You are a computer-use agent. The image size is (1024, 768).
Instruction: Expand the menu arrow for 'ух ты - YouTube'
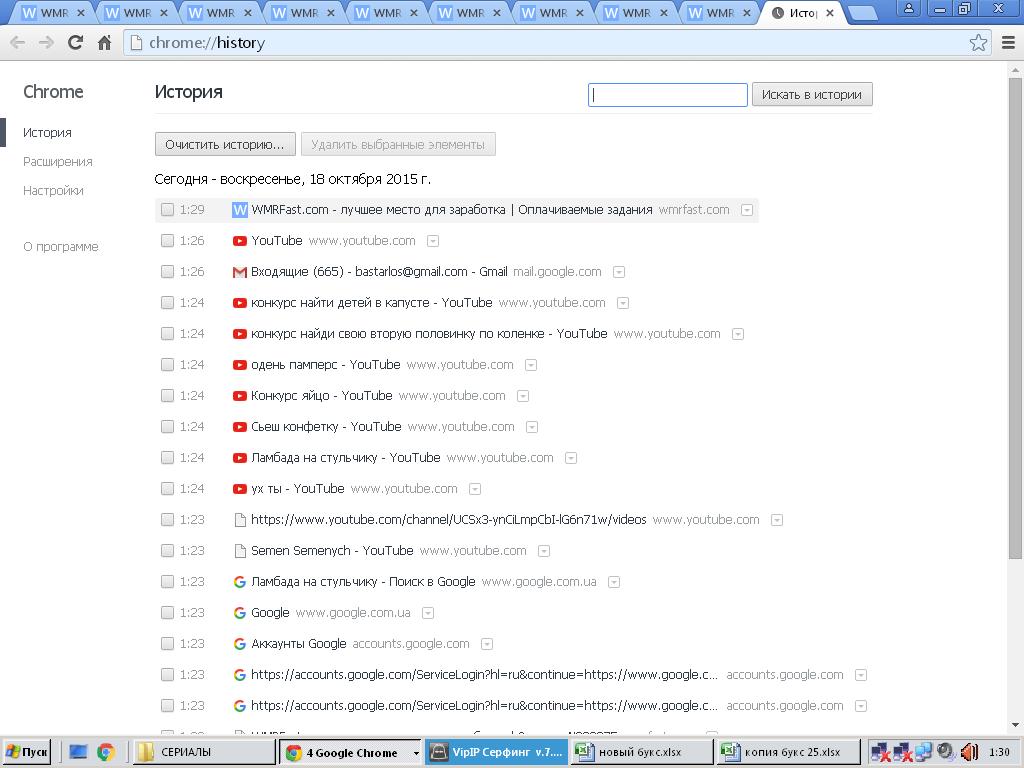coord(475,489)
